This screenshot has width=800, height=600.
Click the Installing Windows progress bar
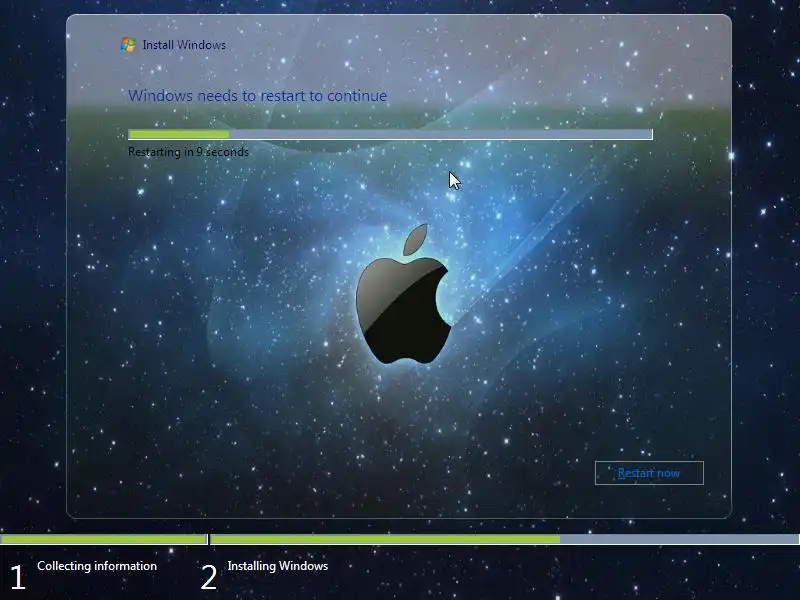(x=505, y=539)
